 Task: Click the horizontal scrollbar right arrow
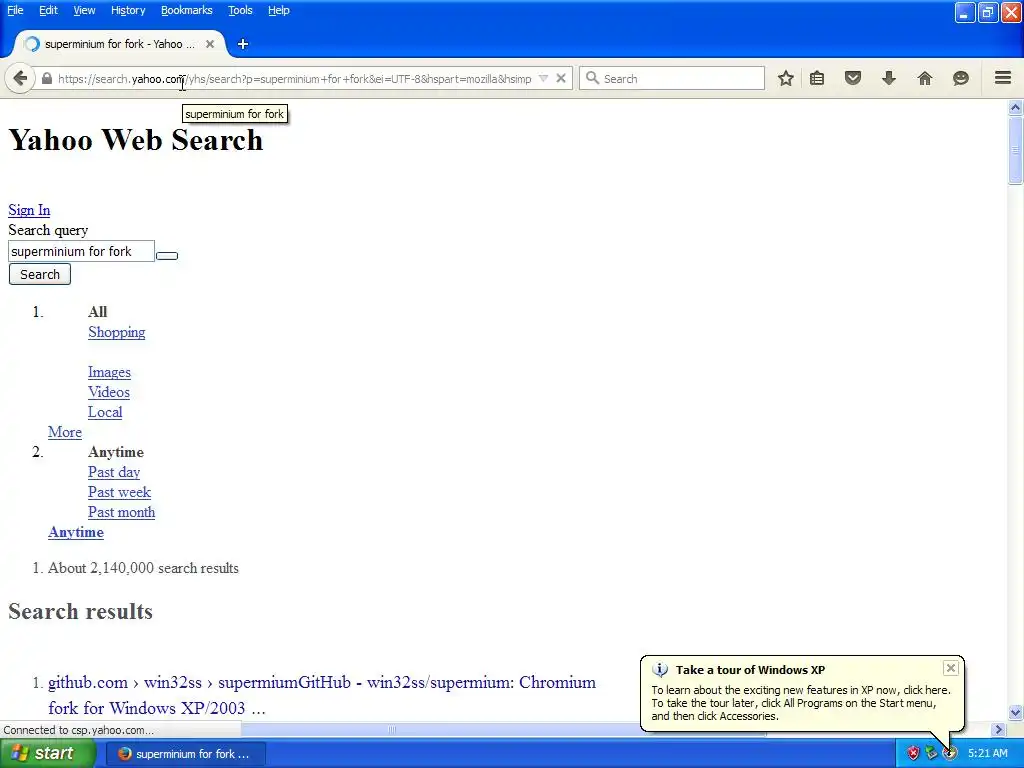[998, 729]
